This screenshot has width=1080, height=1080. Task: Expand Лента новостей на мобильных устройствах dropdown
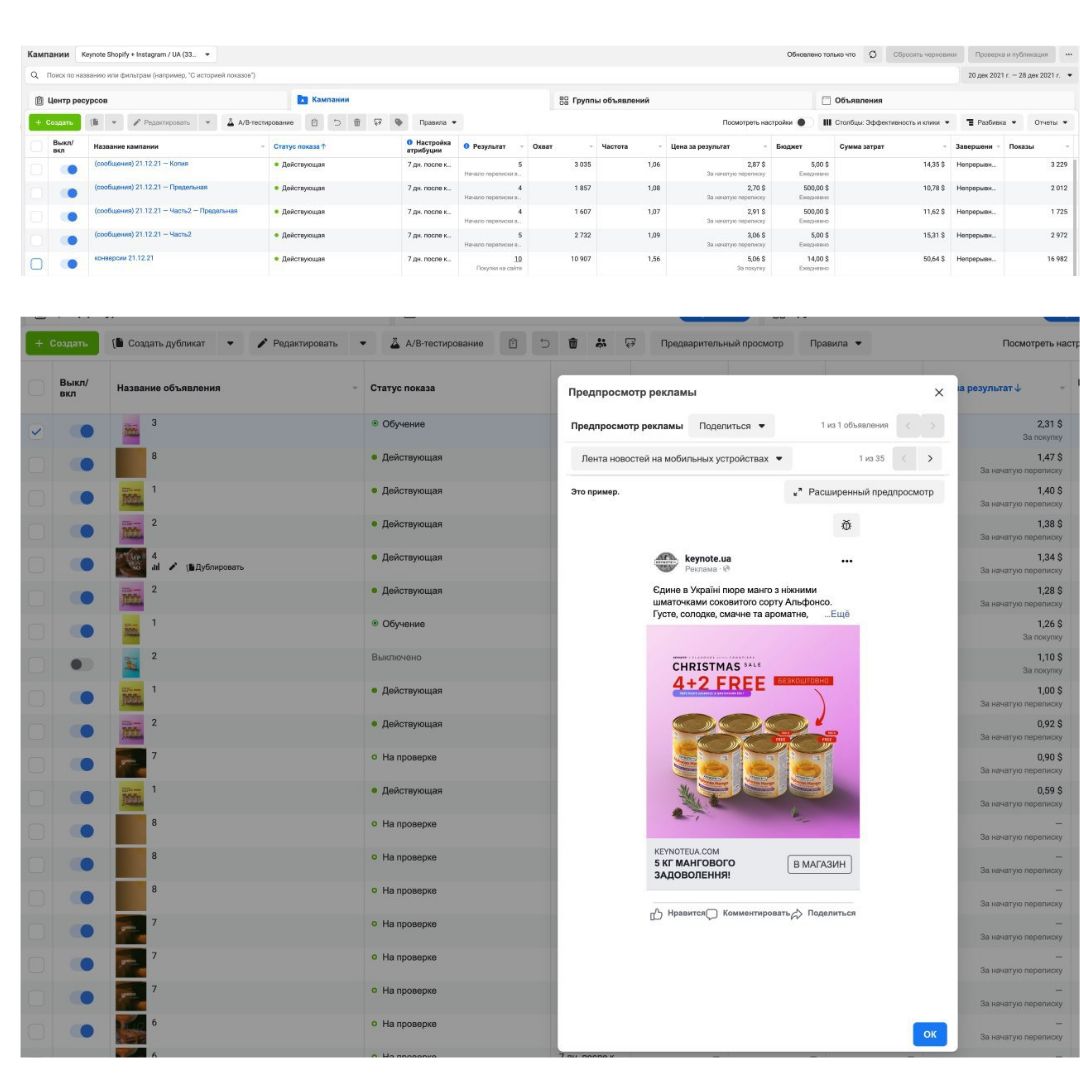681,458
